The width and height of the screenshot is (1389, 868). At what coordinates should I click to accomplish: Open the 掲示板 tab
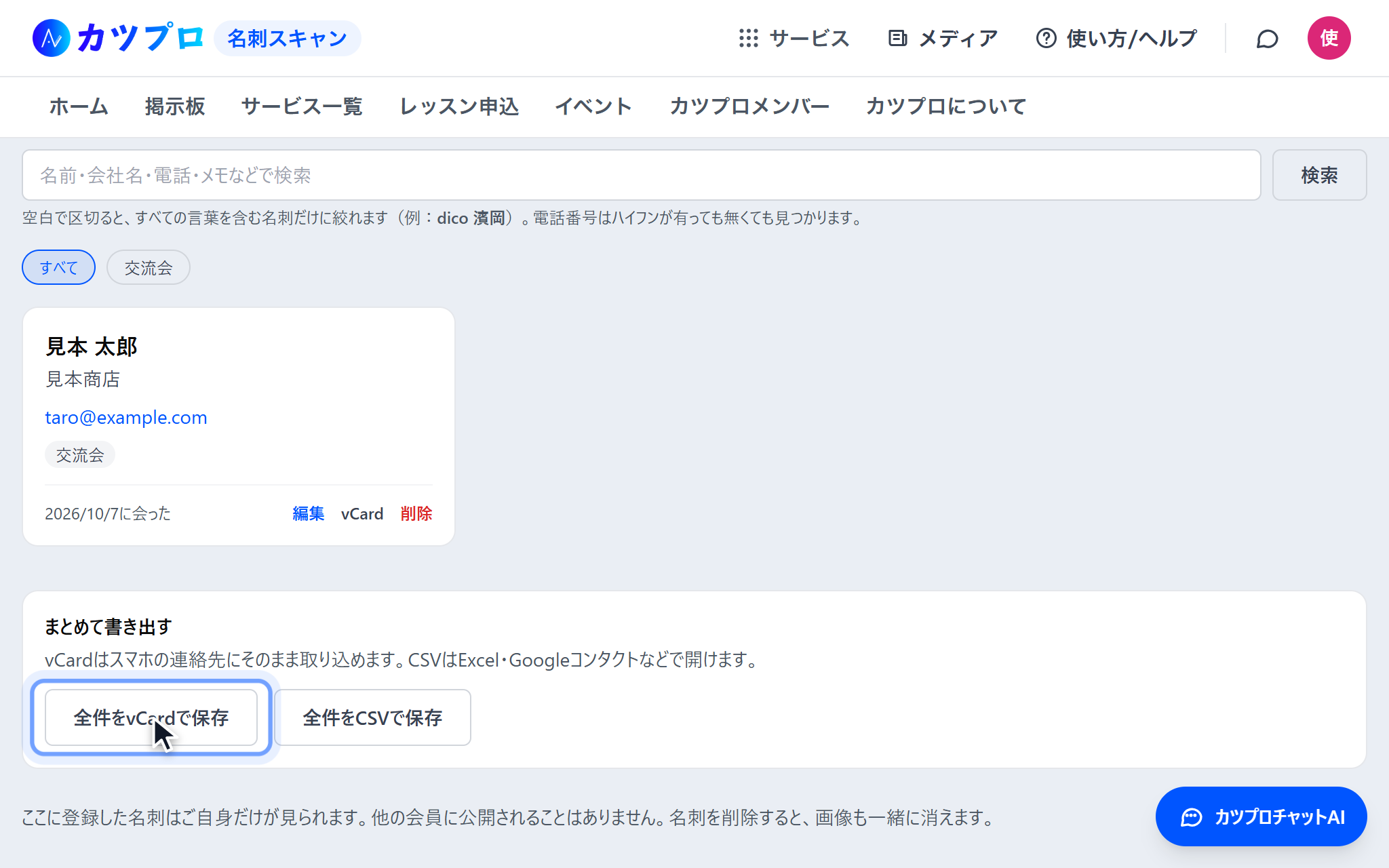(x=175, y=106)
